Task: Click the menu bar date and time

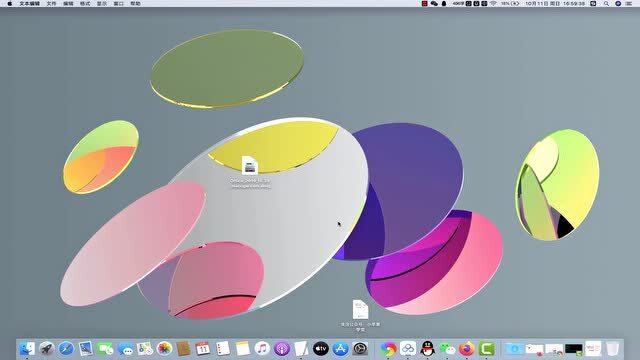Action: coord(555,3)
